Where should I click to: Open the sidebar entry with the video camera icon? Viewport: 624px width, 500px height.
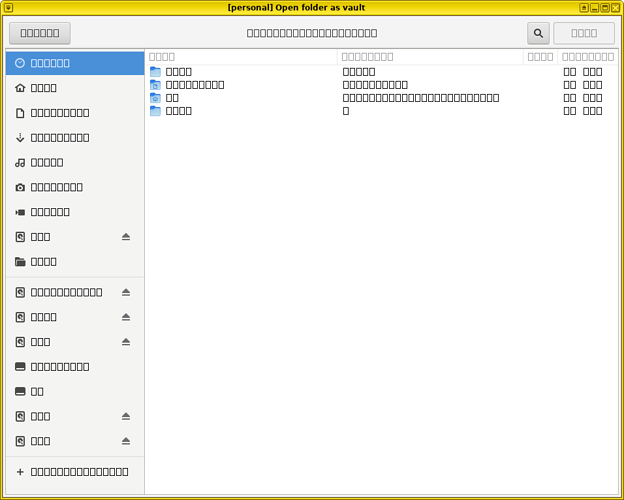click(x=75, y=212)
